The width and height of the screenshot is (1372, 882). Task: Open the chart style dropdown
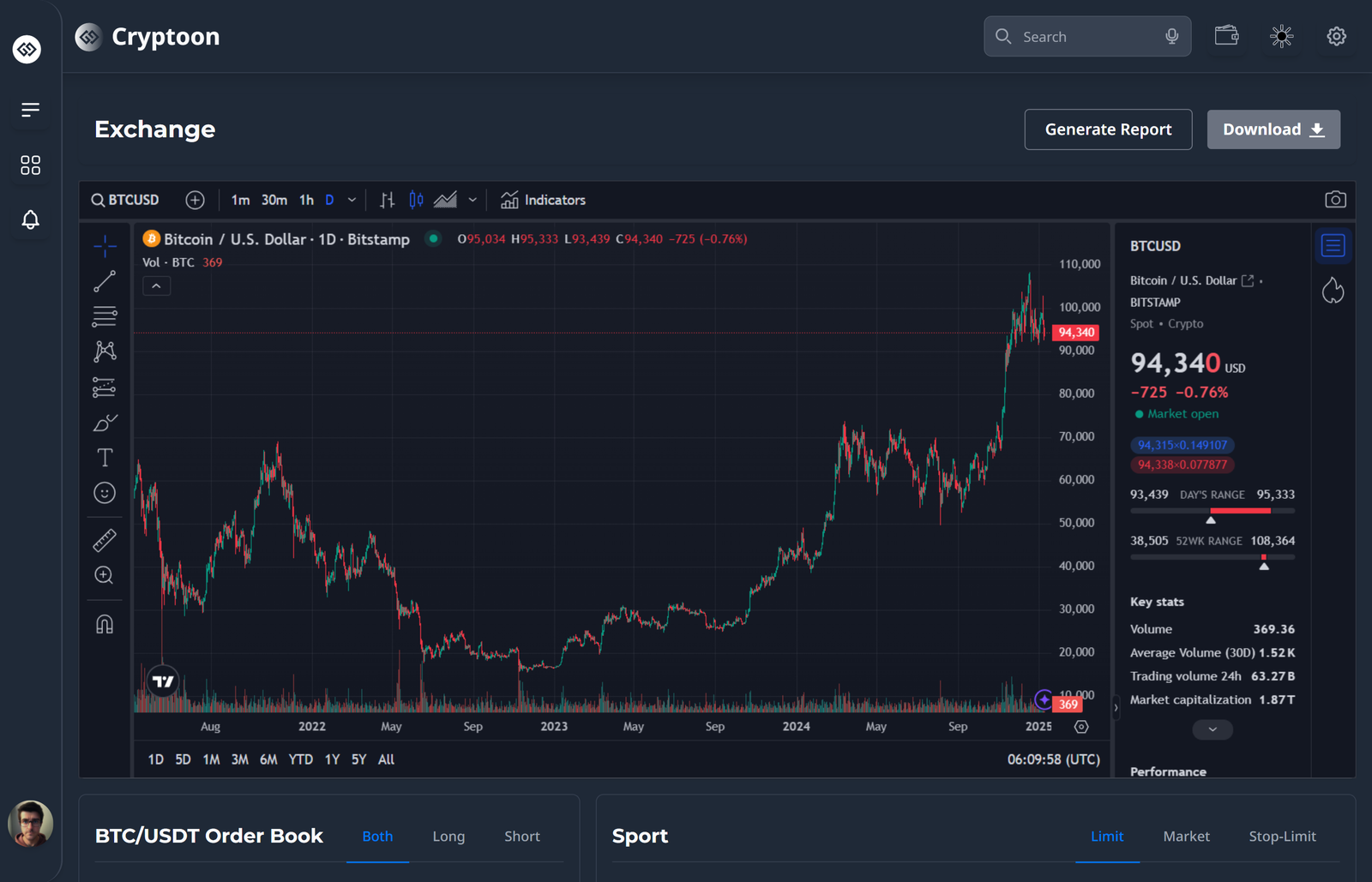(473, 200)
